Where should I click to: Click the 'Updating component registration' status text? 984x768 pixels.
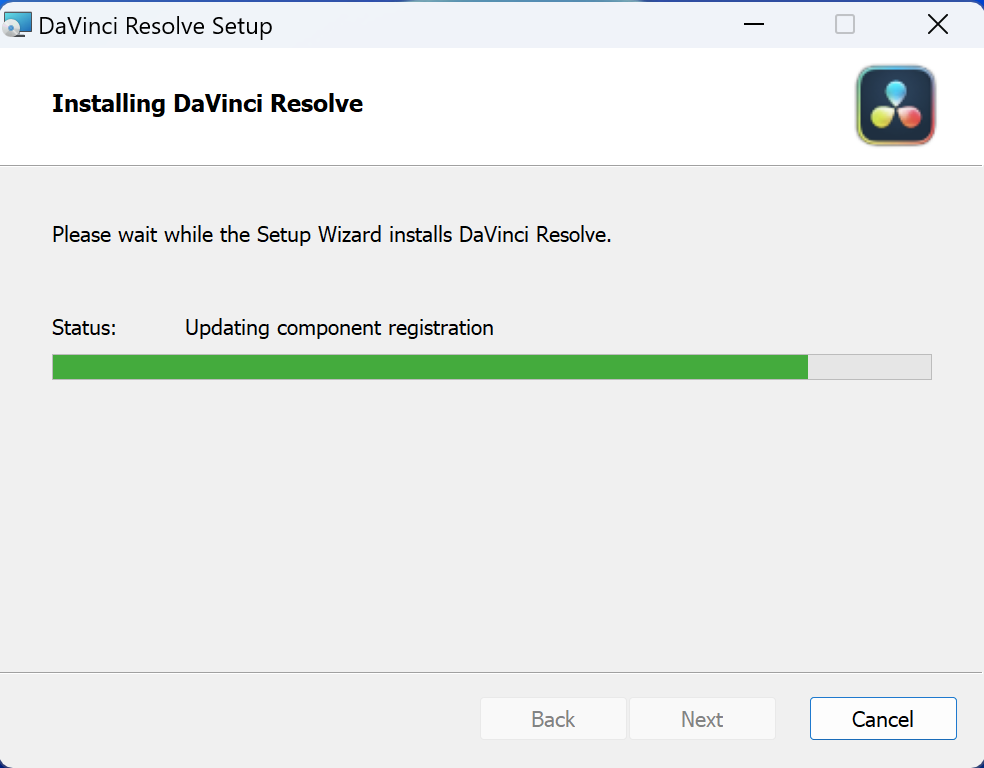tap(339, 328)
